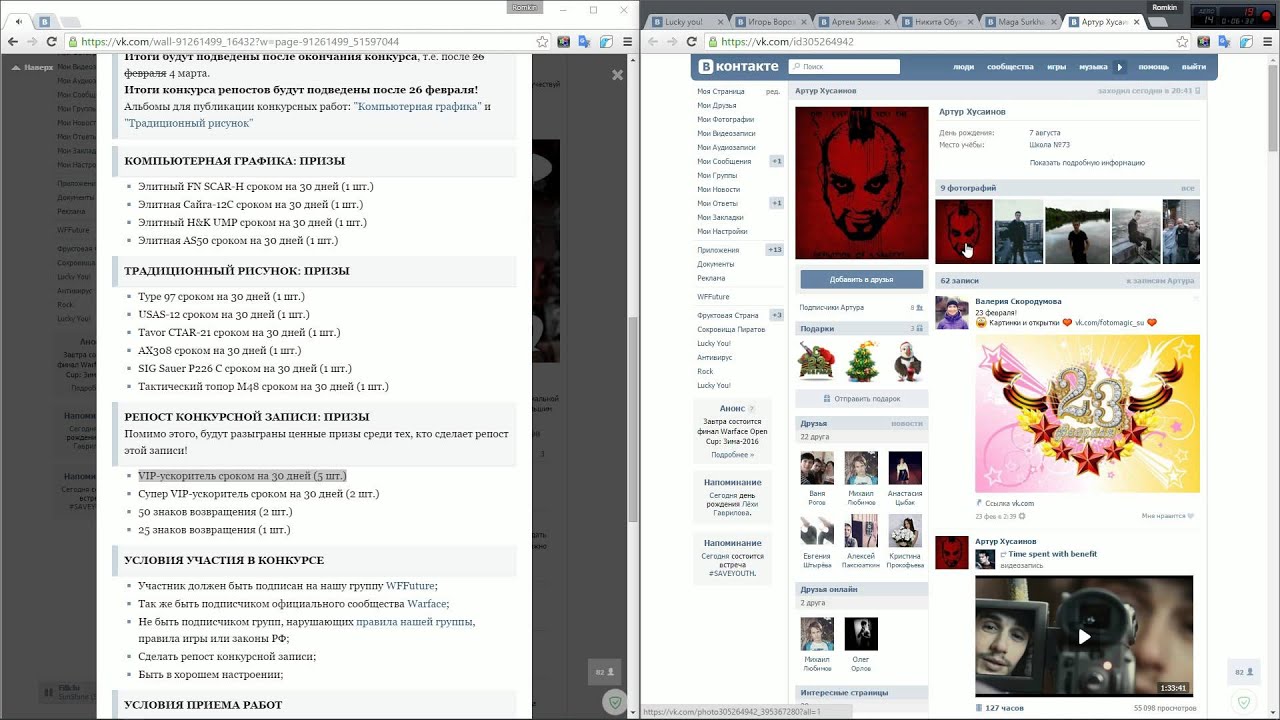The height and width of the screenshot is (720, 1280).
Task: Open "сообщества" in VK header
Action: coord(1010,67)
